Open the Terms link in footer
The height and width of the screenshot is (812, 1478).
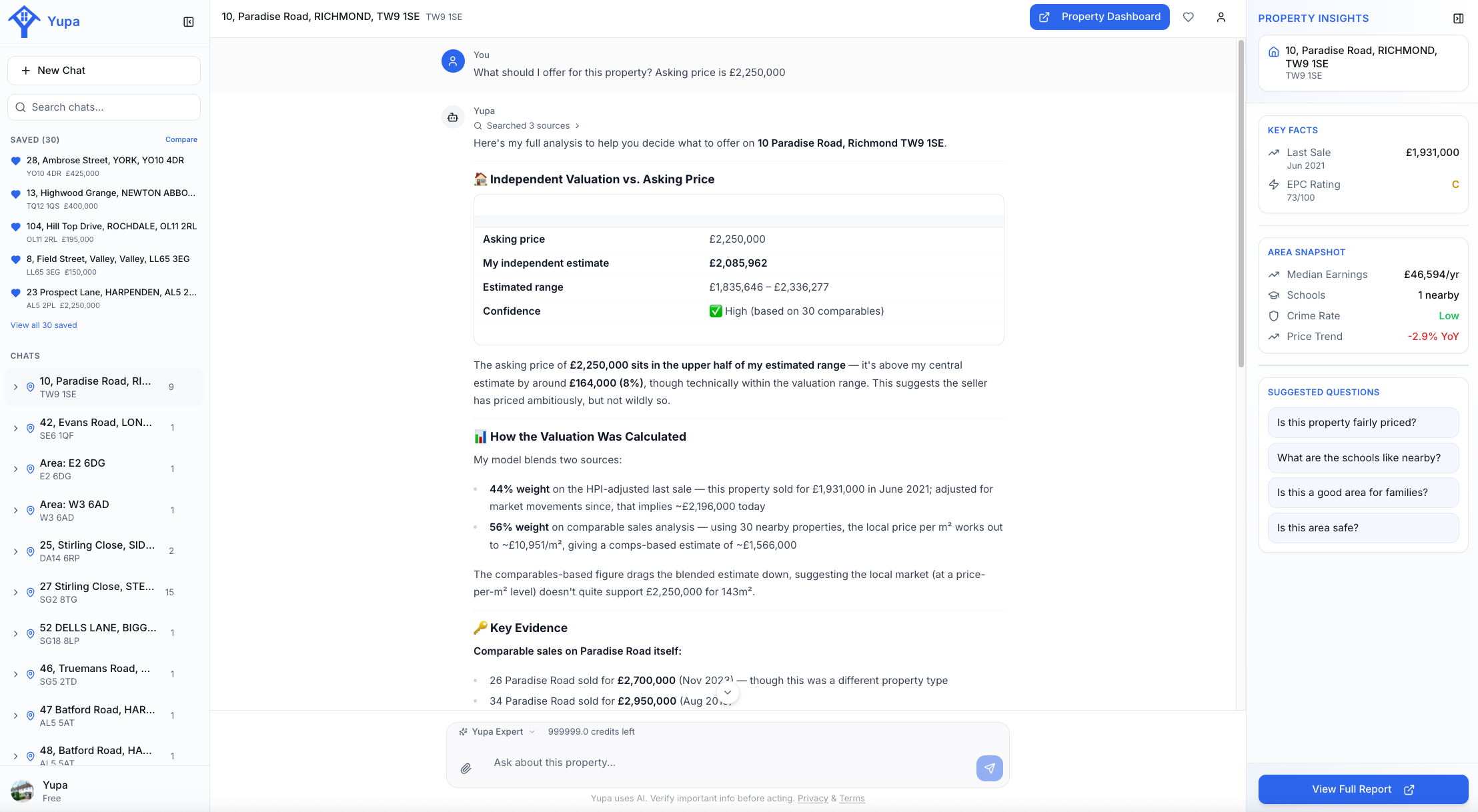(x=852, y=799)
